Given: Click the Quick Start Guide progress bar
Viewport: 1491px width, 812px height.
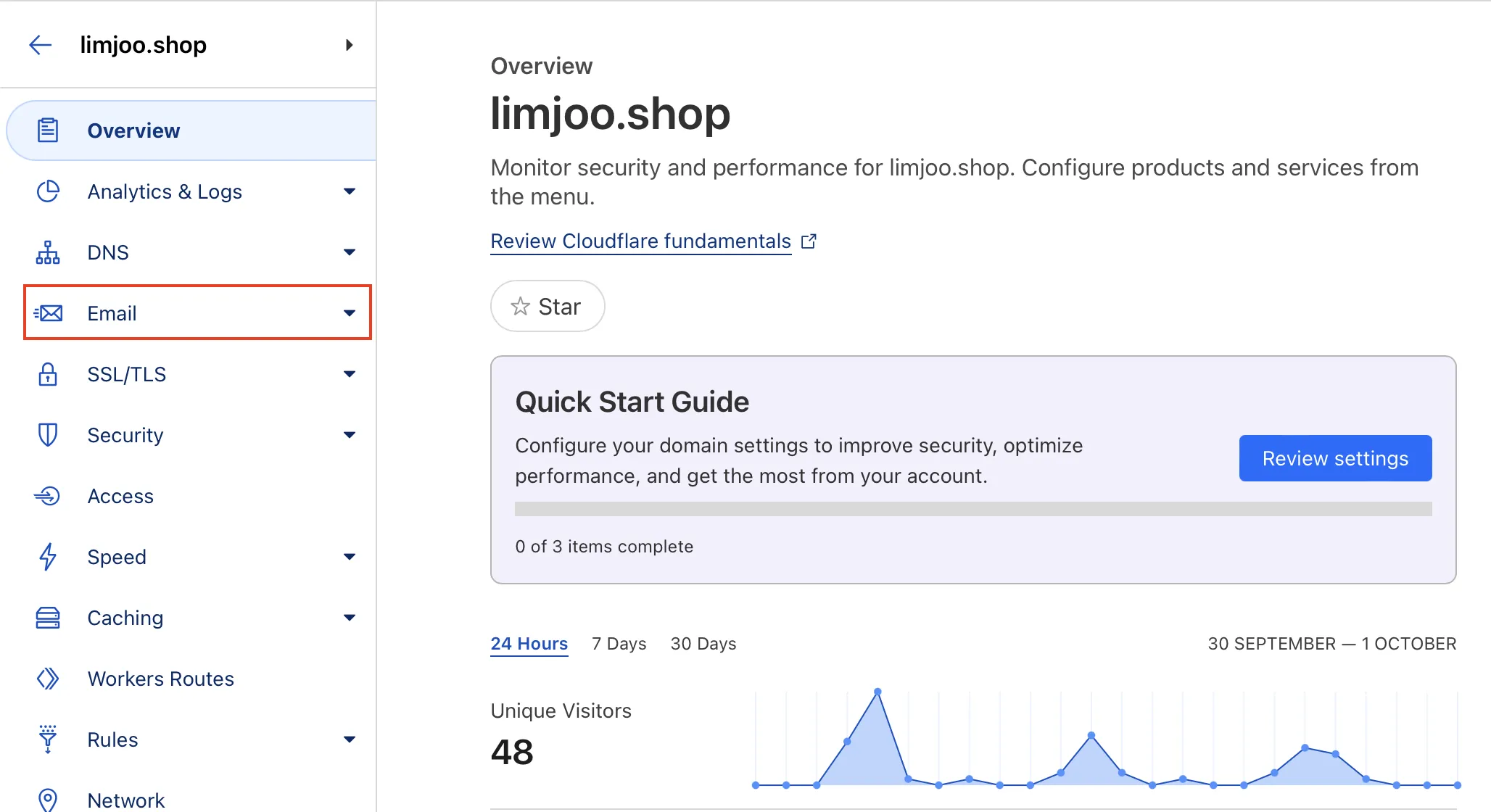Looking at the screenshot, I should (x=972, y=509).
